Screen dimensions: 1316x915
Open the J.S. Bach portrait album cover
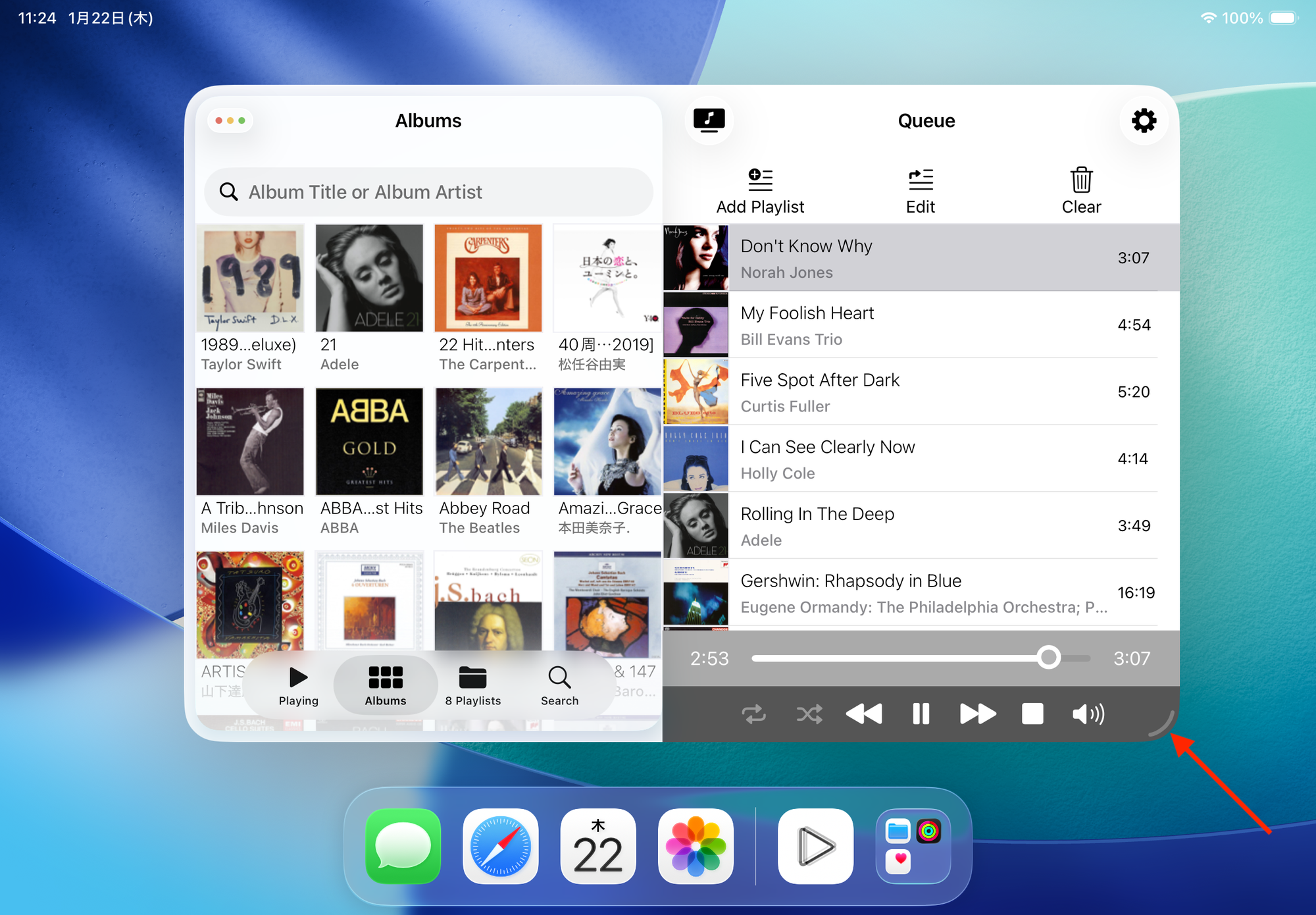point(488,602)
